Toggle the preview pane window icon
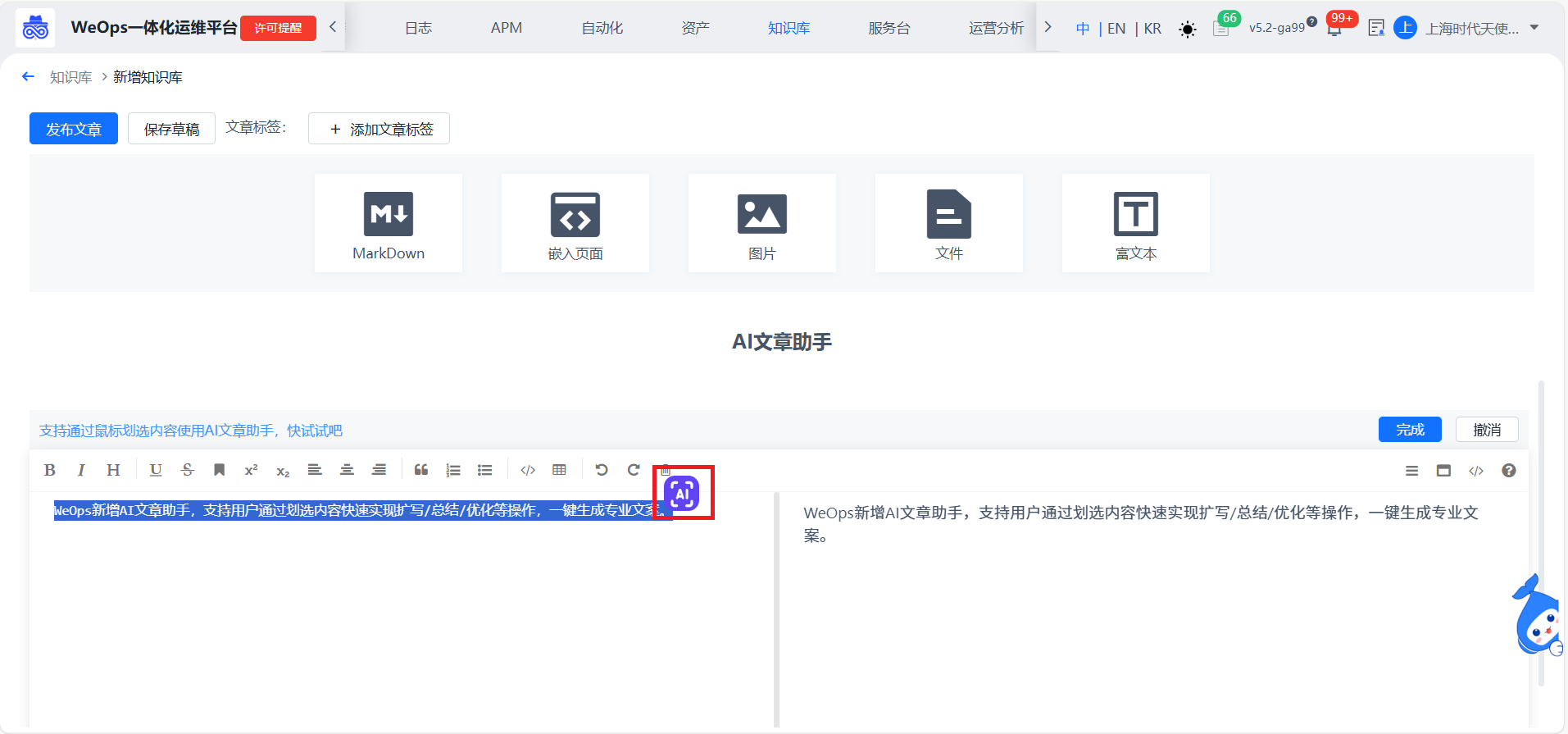The height and width of the screenshot is (734, 1568). pyautogui.click(x=1443, y=471)
